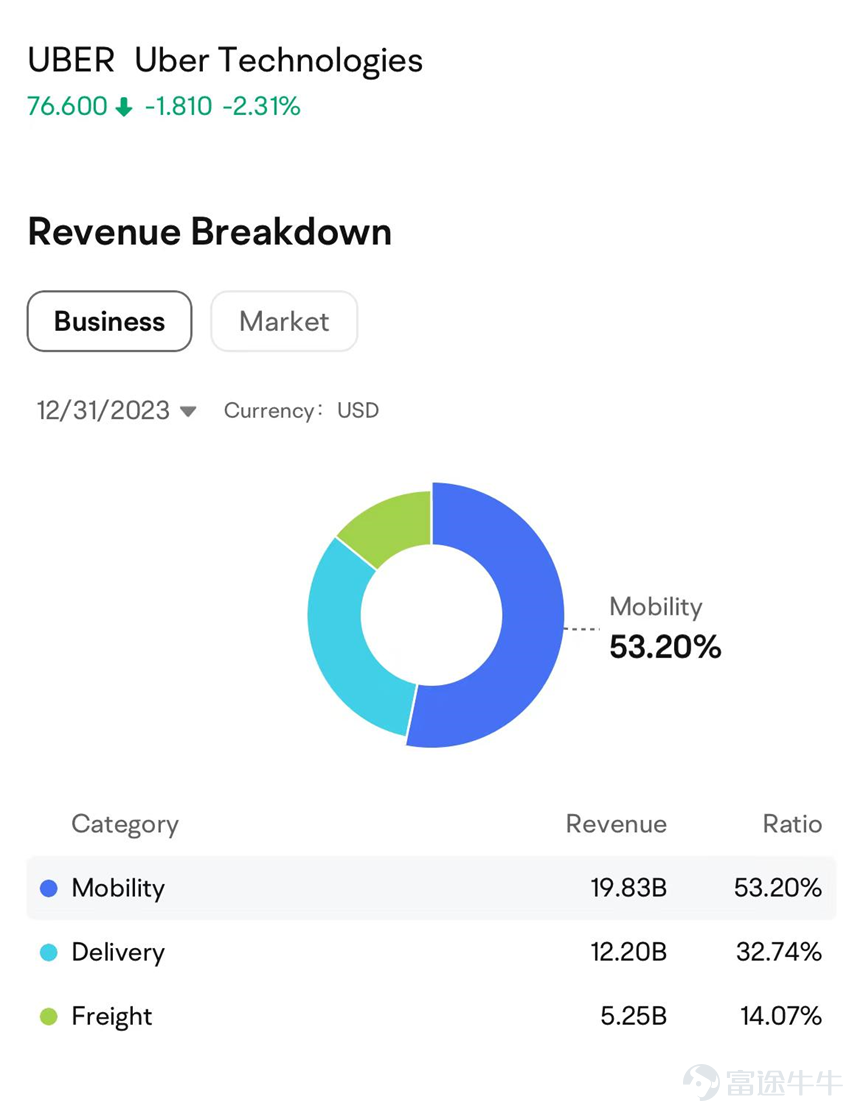Click the Mobility chart callout label
The height and width of the screenshot is (1119, 863).
tap(656, 607)
